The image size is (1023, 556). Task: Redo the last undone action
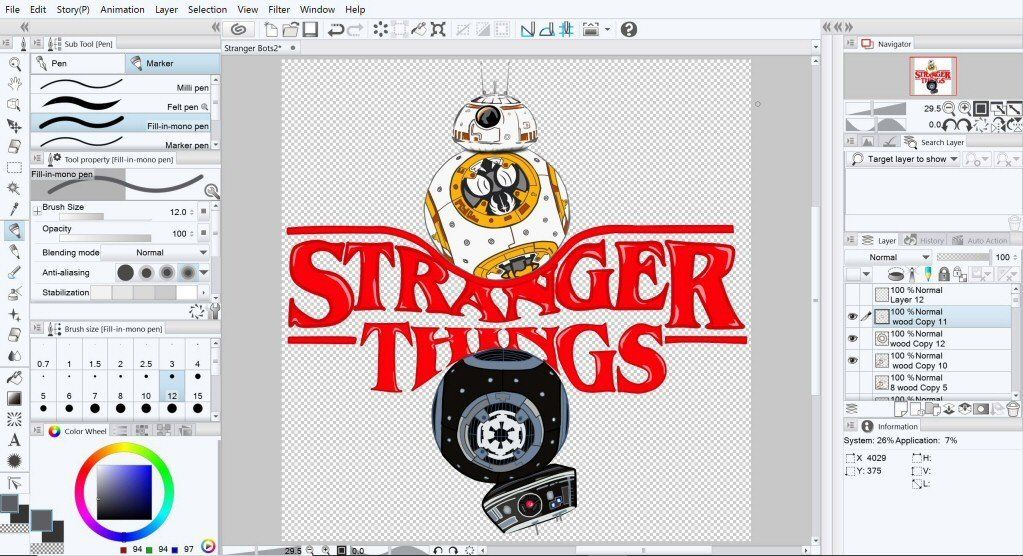[x=355, y=29]
